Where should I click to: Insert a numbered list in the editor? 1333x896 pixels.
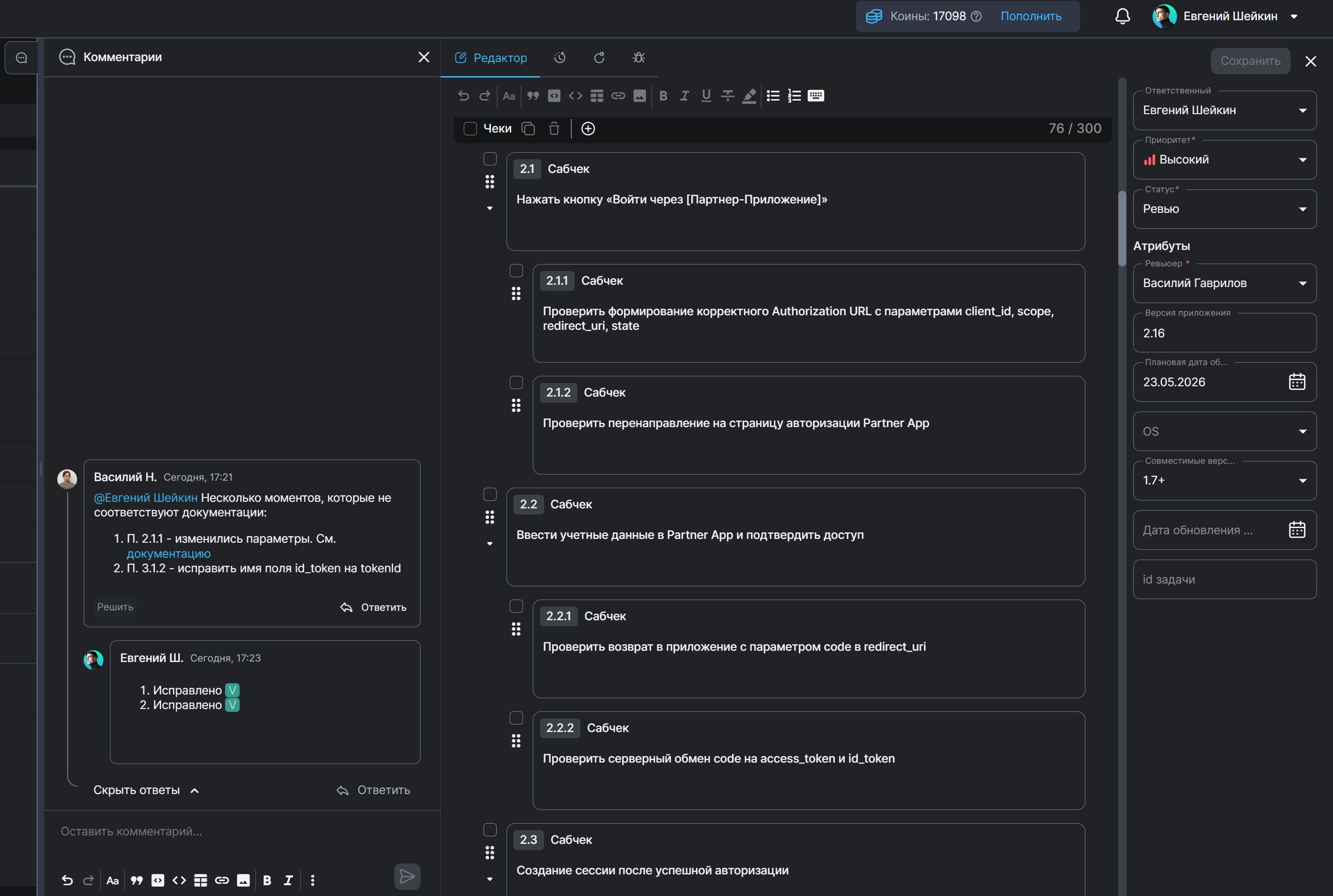point(794,96)
